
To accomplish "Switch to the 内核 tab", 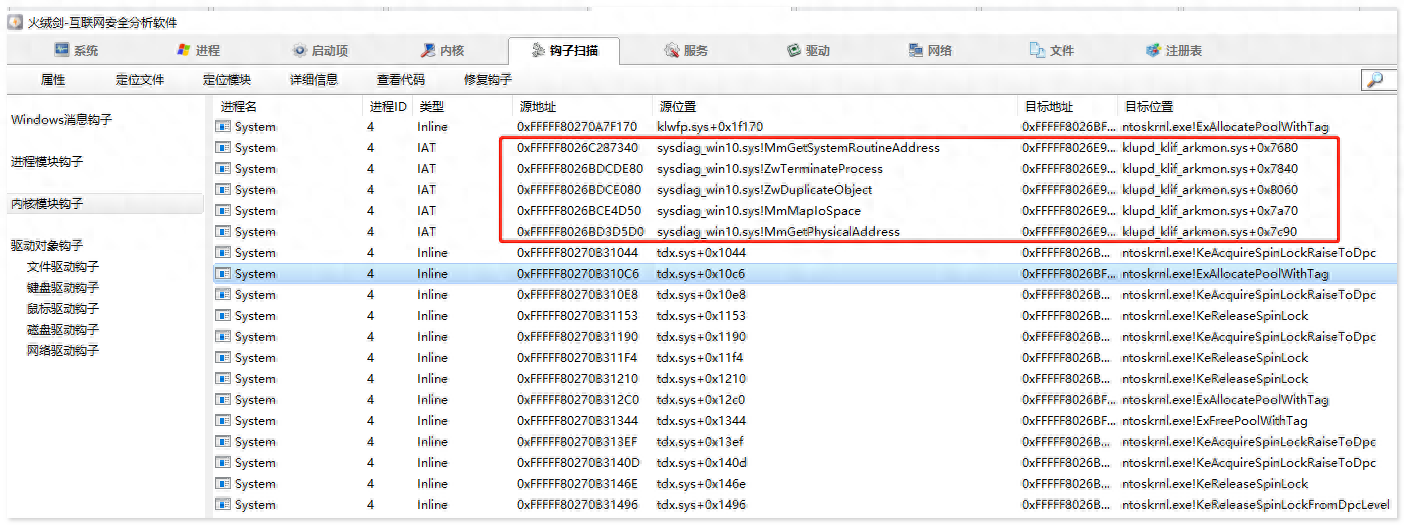I will pyautogui.click(x=442, y=50).
